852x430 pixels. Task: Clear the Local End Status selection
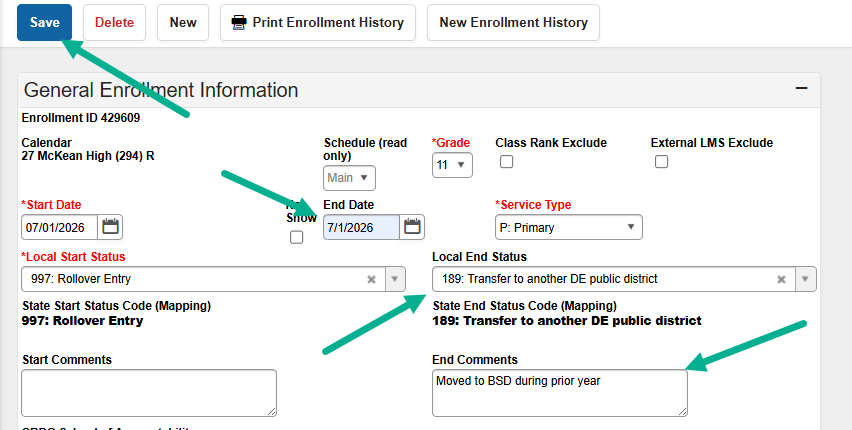(781, 279)
